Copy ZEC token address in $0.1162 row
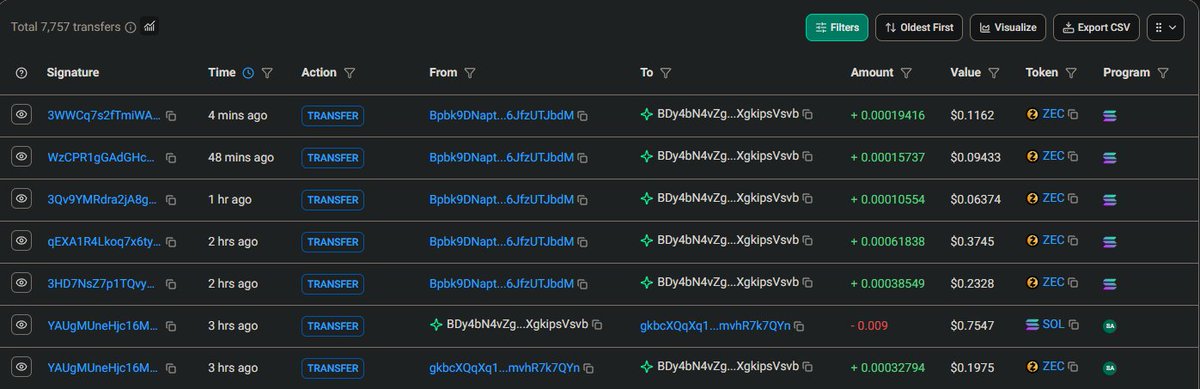 click(x=1073, y=115)
